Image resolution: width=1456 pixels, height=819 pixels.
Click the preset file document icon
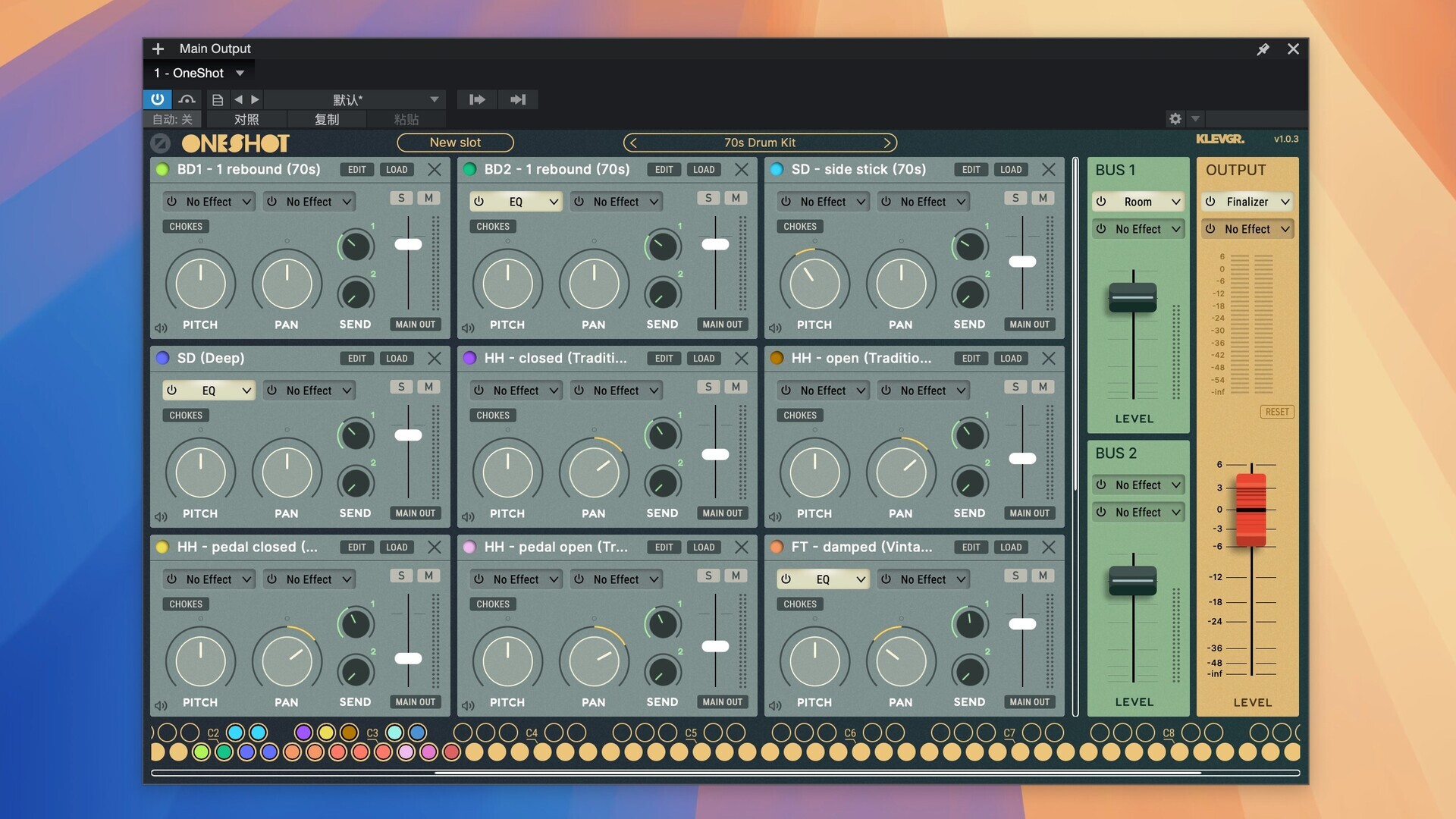[218, 99]
